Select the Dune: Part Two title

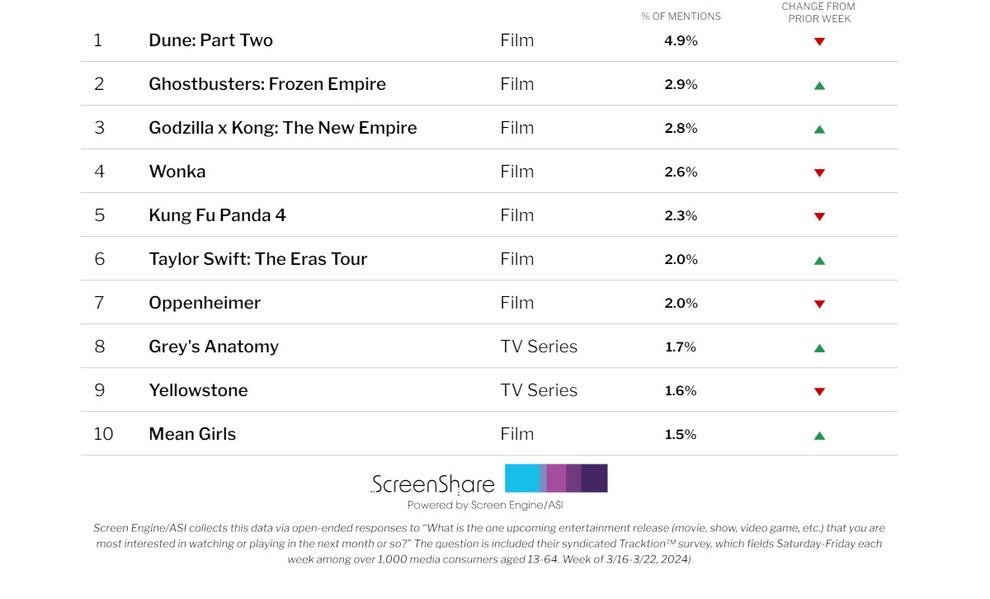(211, 40)
